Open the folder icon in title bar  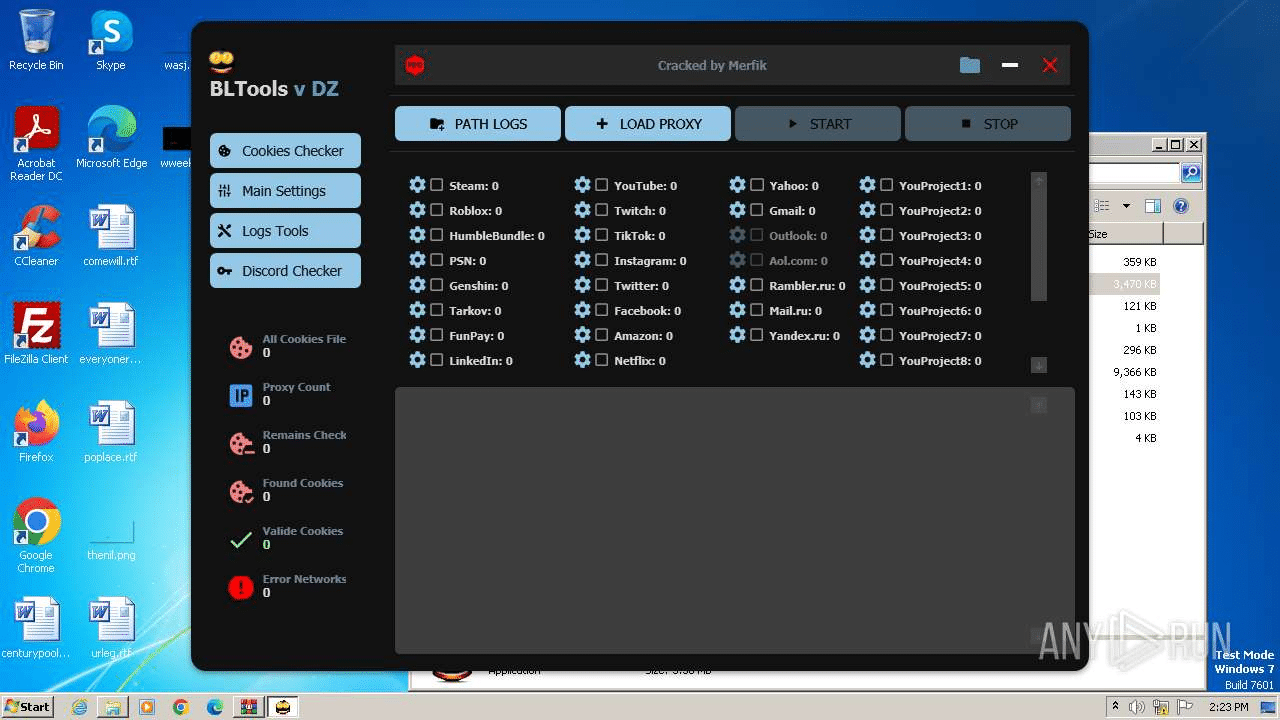coord(970,65)
